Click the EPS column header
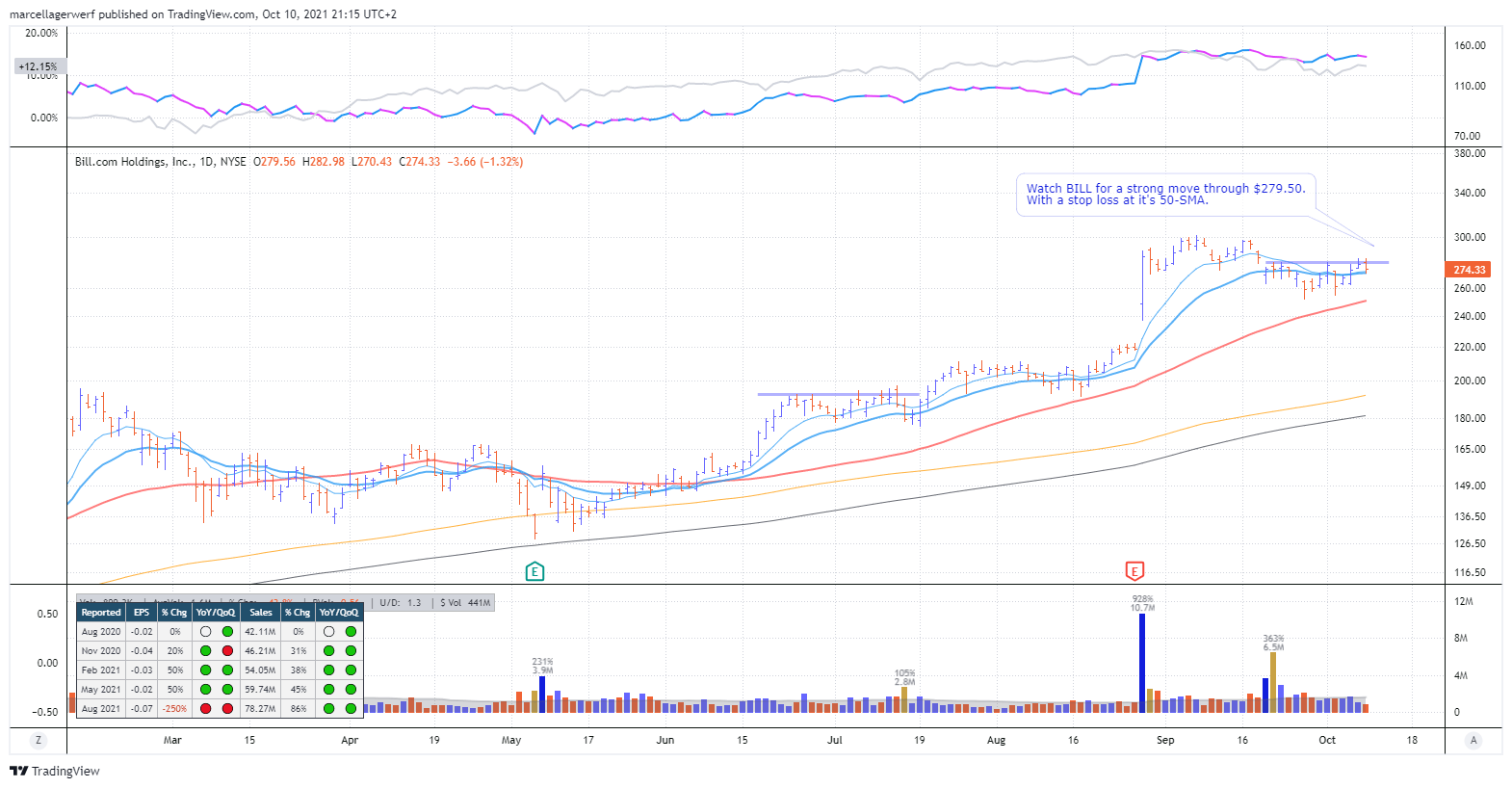The image size is (1512, 788). (x=142, y=613)
